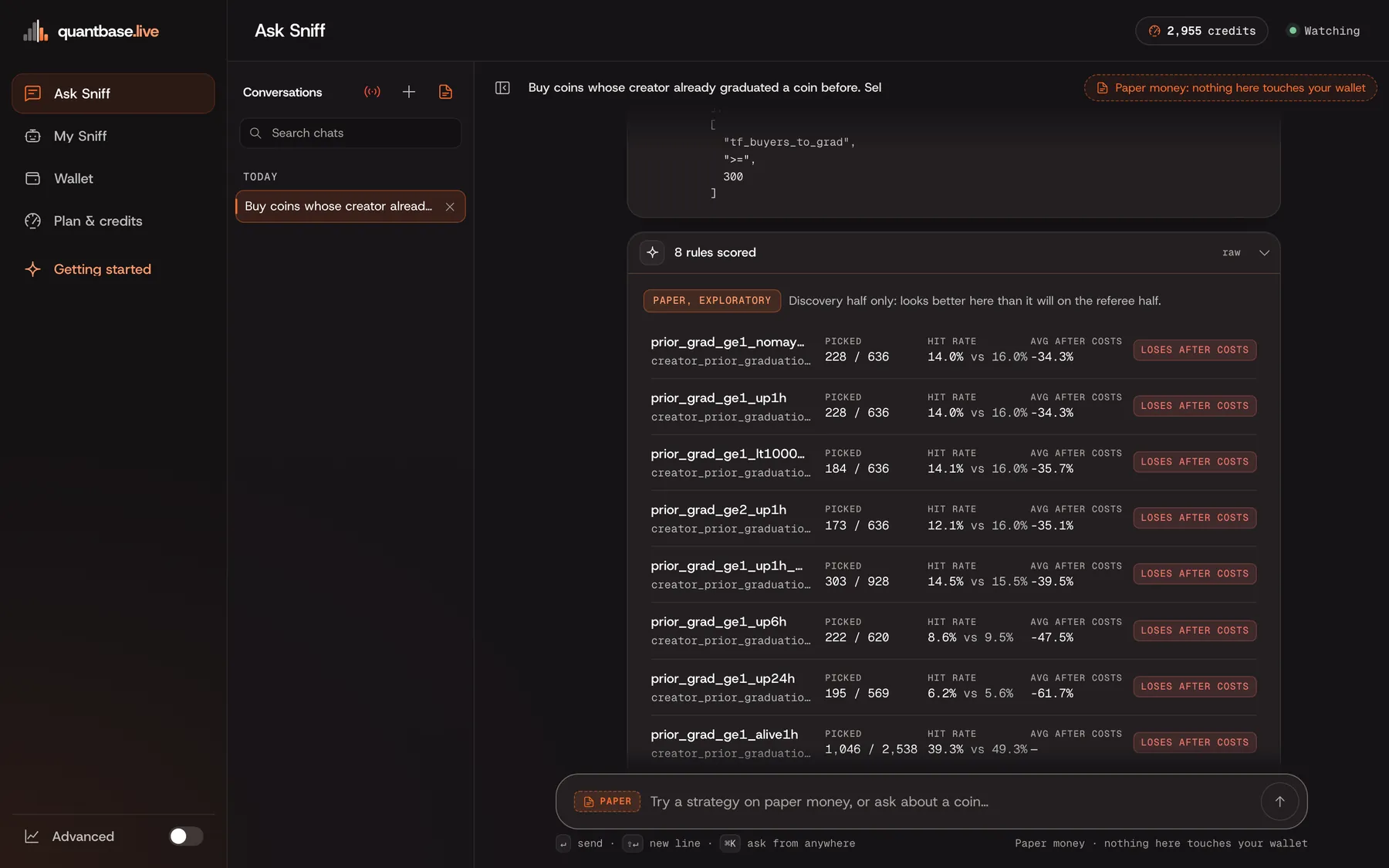The image size is (1389, 868).
Task: Click the strategy message input field
Action: [x=949, y=802]
